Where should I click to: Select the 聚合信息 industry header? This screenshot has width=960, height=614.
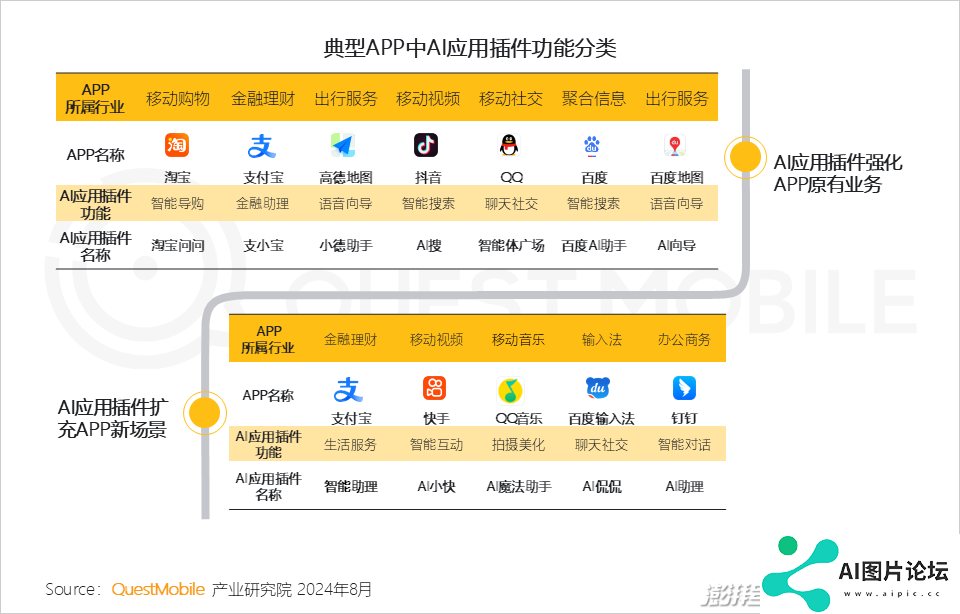[594, 99]
